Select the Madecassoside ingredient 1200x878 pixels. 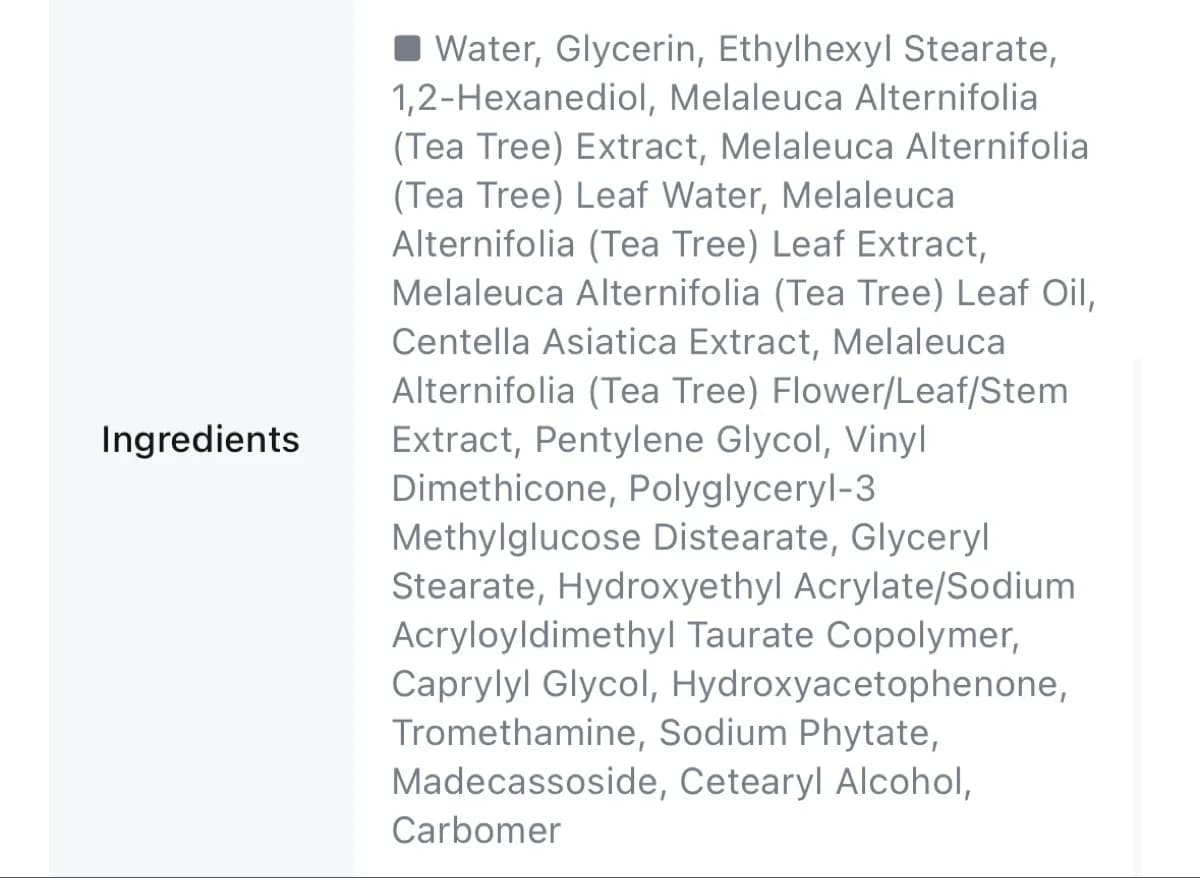[x=527, y=782]
